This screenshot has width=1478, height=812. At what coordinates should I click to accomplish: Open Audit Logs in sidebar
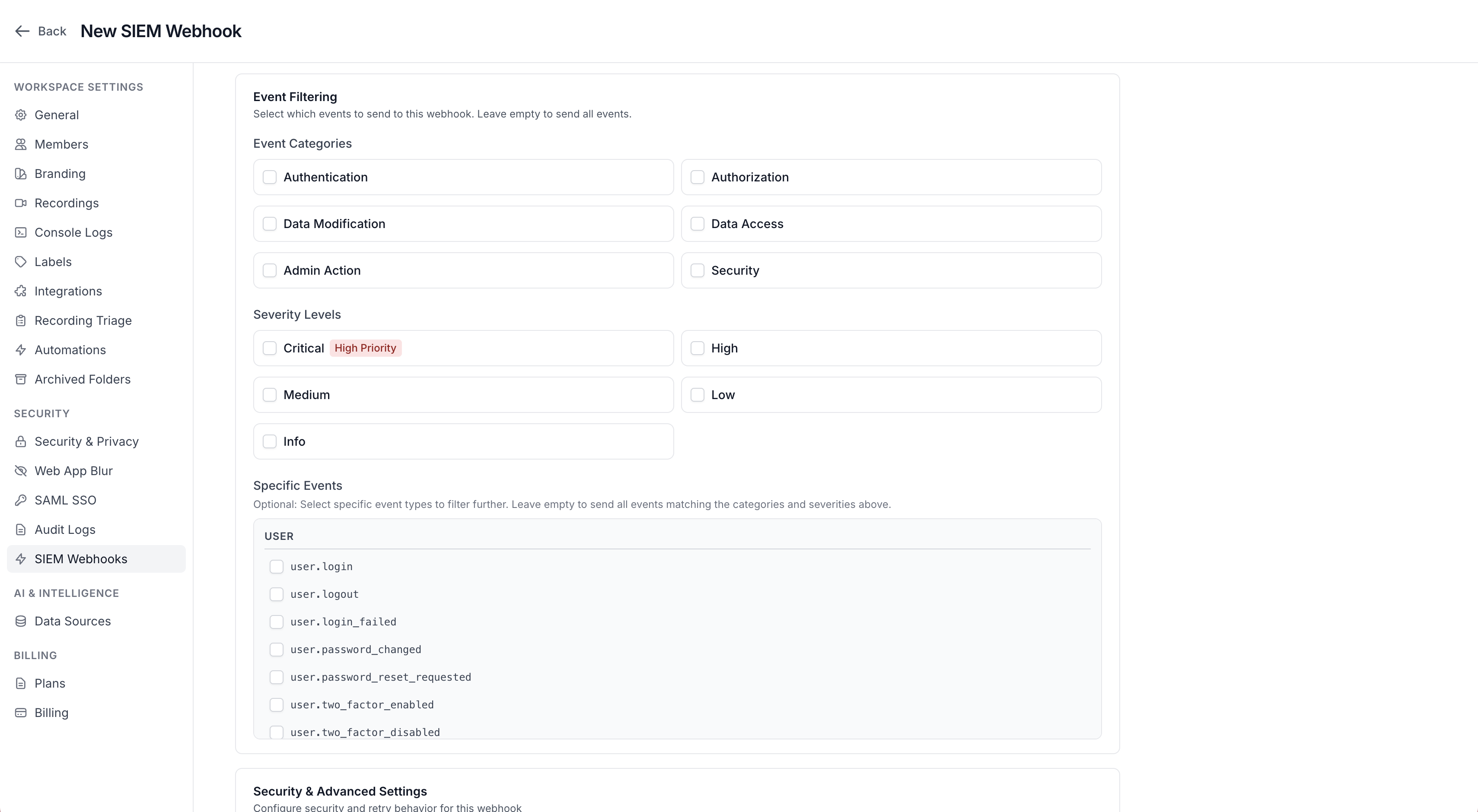tap(65, 529)
